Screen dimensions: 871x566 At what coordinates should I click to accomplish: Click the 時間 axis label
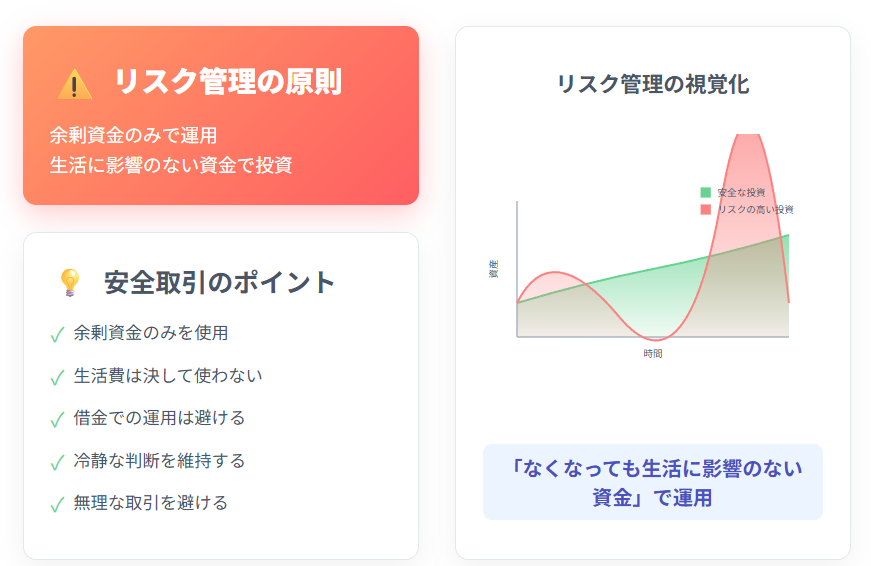653,353
